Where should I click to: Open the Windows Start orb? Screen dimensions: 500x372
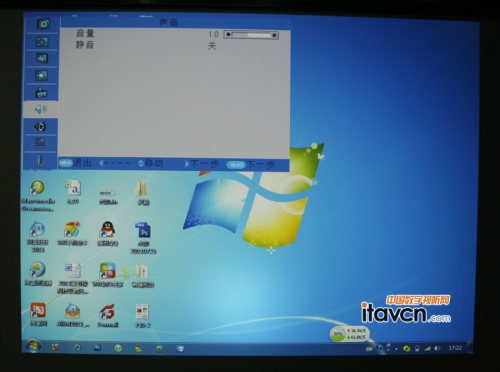pos(33,347)
